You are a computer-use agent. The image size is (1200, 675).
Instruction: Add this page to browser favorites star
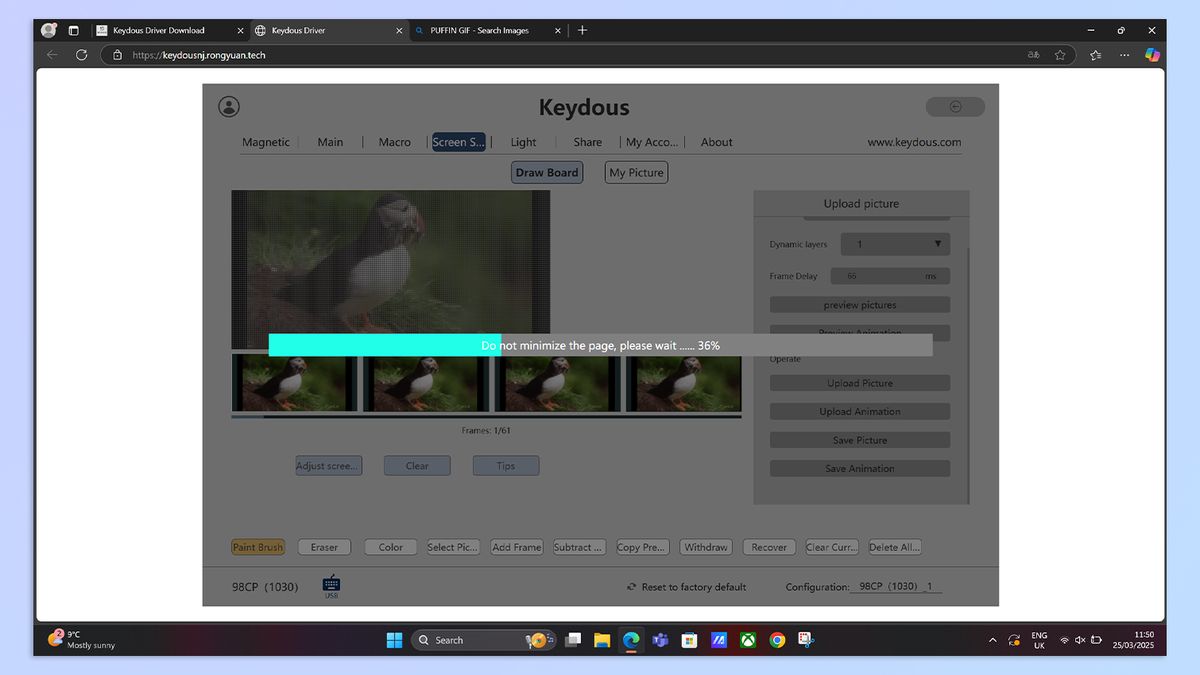tap(1060, 55)
